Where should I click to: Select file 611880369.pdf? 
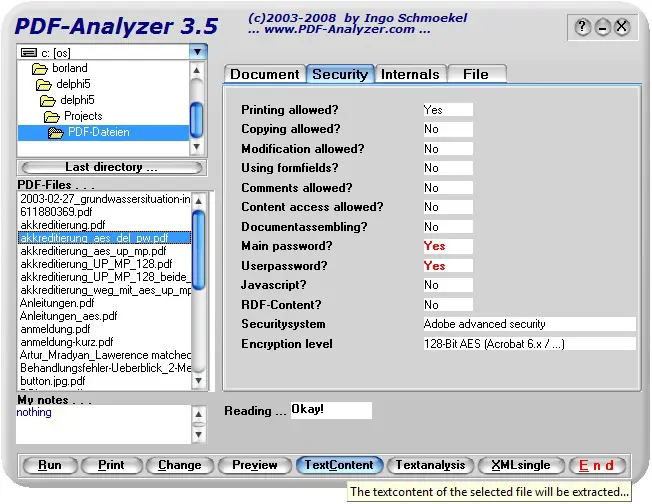coord(105,212)
